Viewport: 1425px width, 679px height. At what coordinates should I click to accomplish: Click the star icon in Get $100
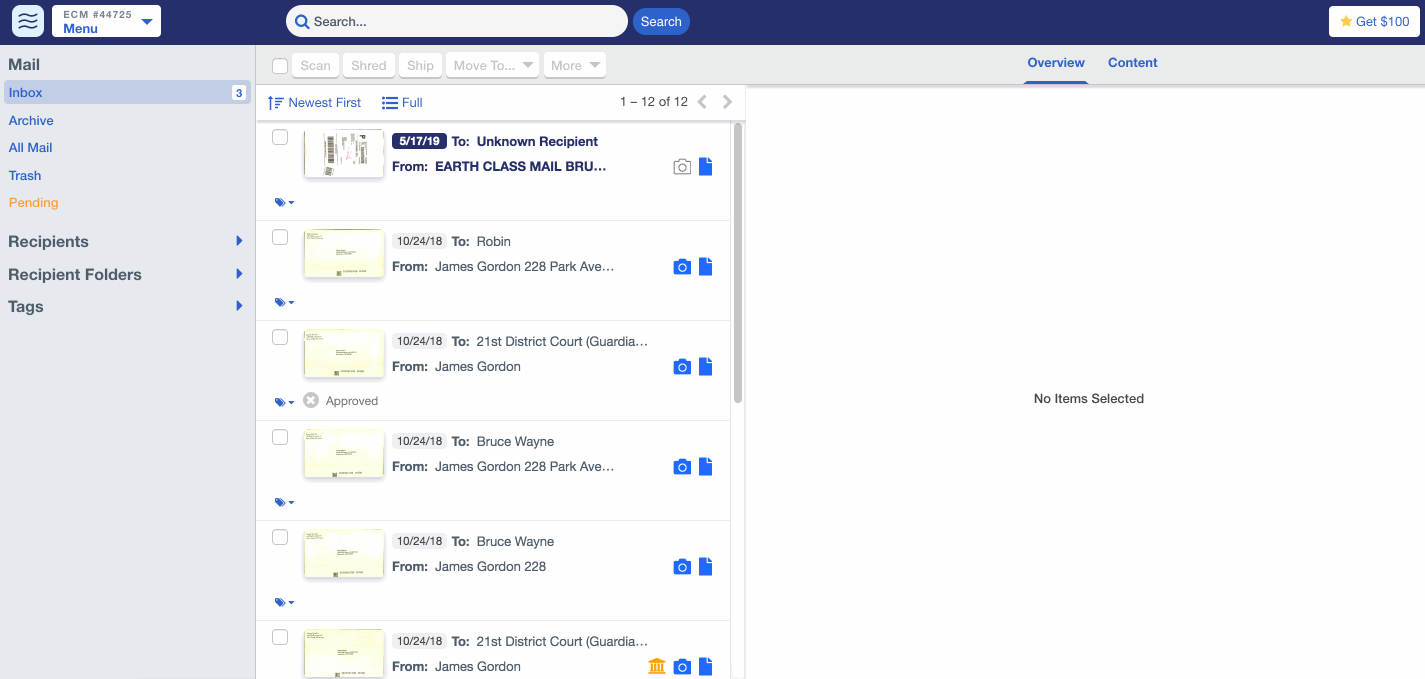coord(1346,21)
